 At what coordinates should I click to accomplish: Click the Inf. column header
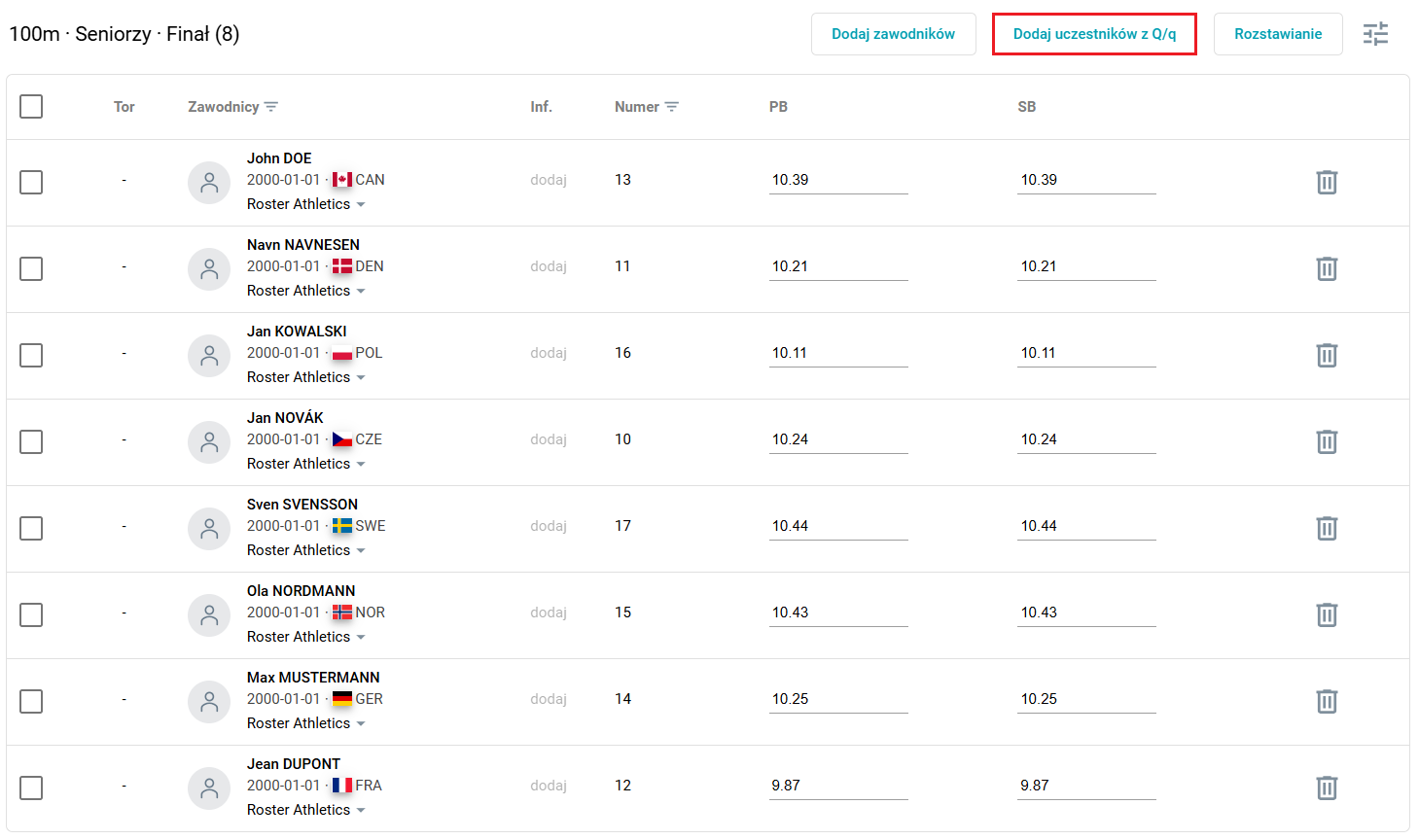click(541, 107)
